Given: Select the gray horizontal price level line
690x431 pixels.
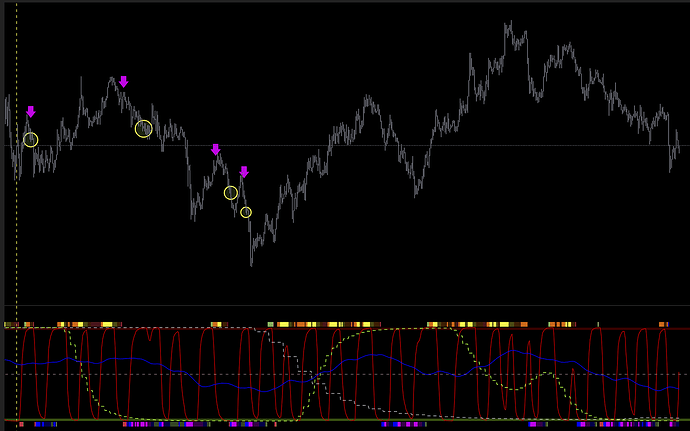Looking at the screenshot, I should pyautogui.click(x=400, y=146).
